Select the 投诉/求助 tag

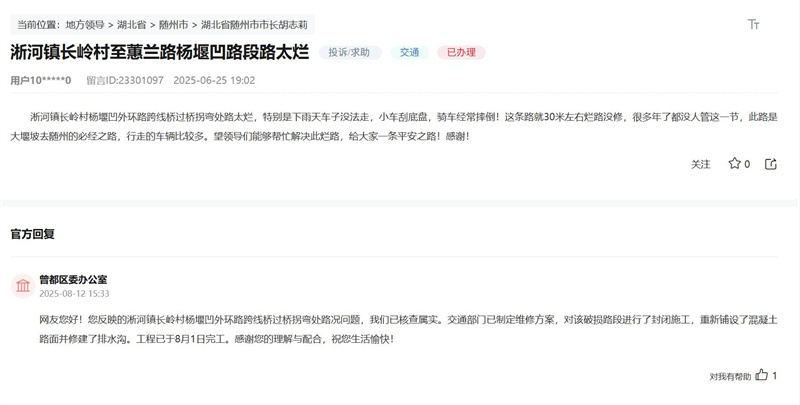(x=350, y=52)
